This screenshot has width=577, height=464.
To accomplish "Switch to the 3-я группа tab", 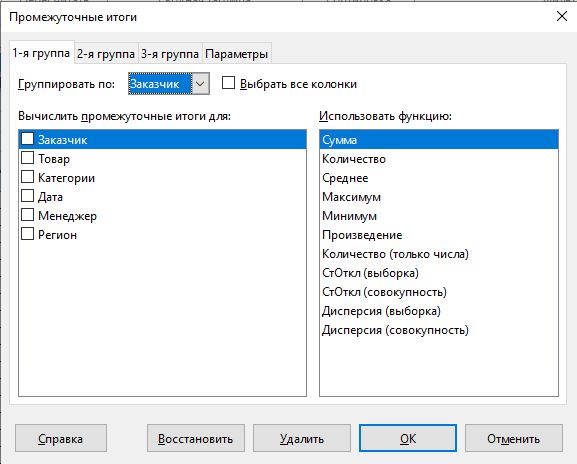I will (x=170, y=54).
